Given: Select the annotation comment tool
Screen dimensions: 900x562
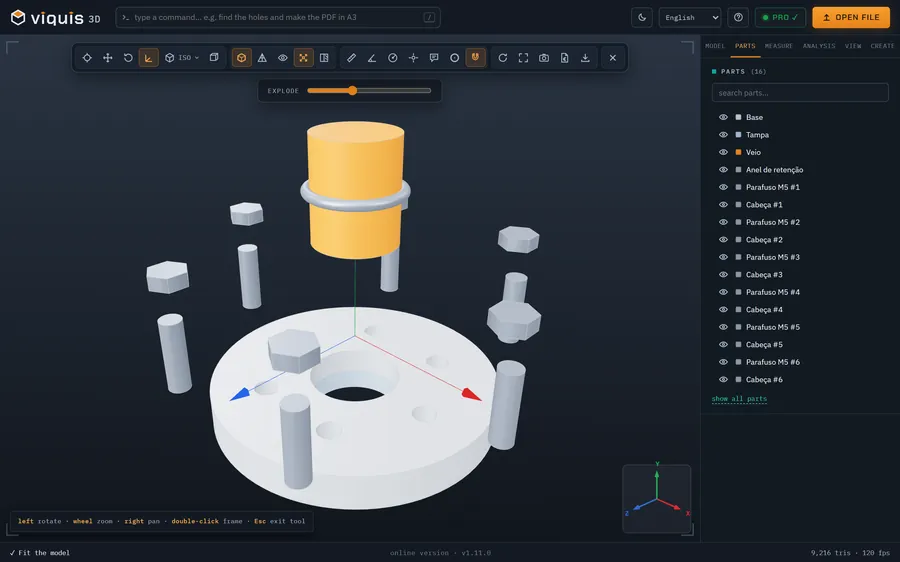Looking at the screenshot, I should [434, 58].
